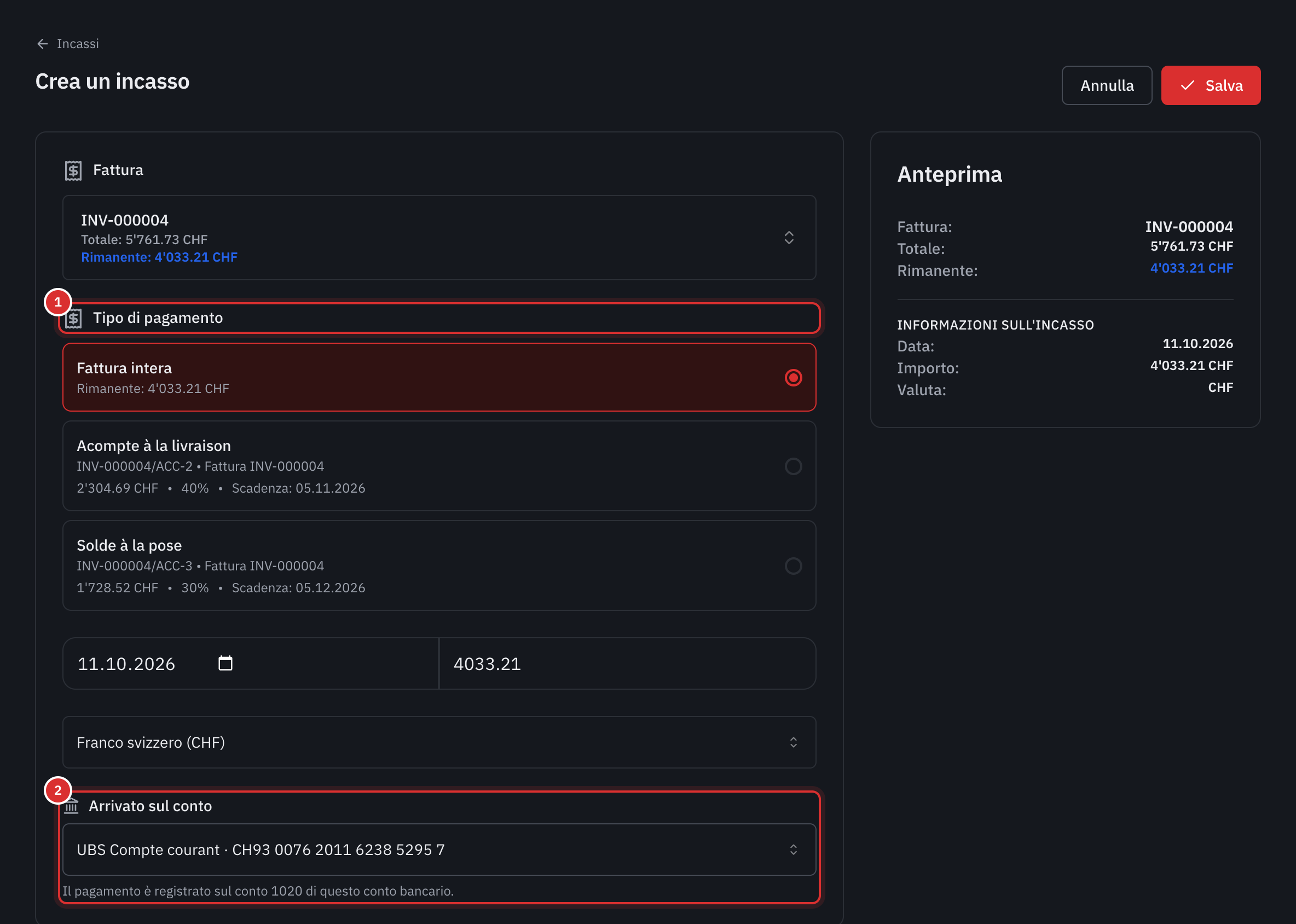Select Acompte à la livraison radio option
The image size is (1296, 924).
tap(793, 466)
